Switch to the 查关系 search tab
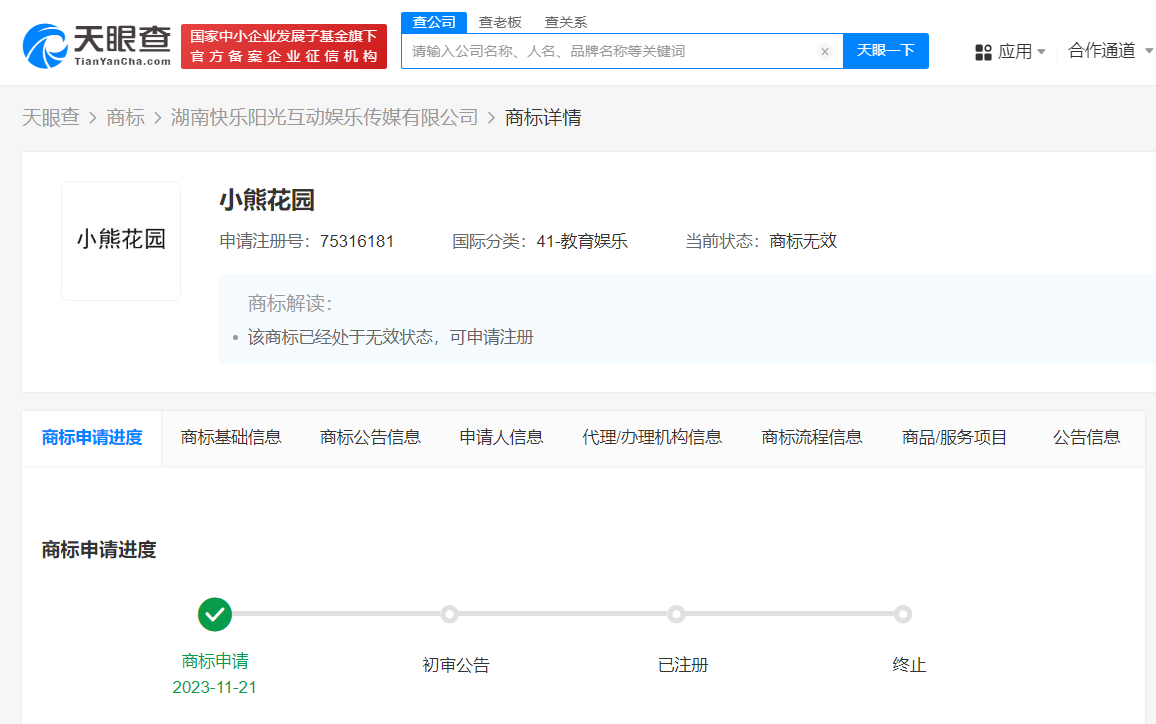This screenshot has height=724, width=1156. 566,21
